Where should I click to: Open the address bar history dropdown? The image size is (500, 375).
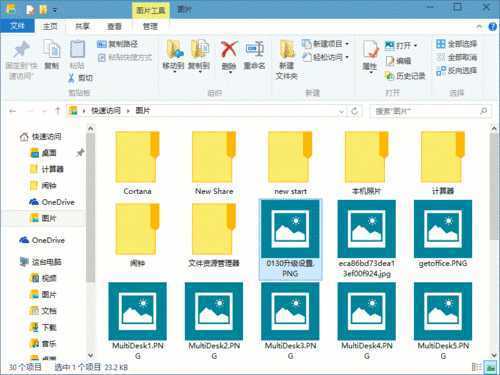341,111
